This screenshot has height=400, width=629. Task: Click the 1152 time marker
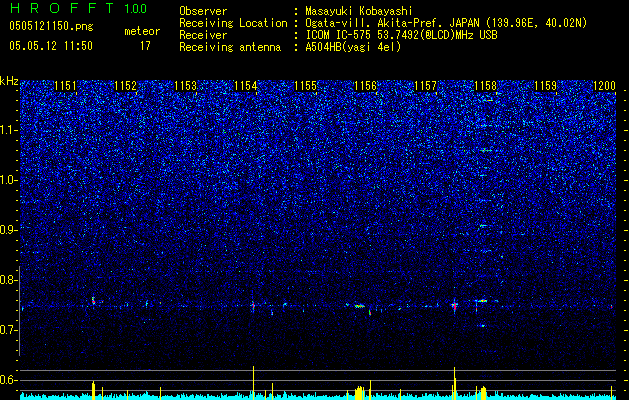click(125, 86)
